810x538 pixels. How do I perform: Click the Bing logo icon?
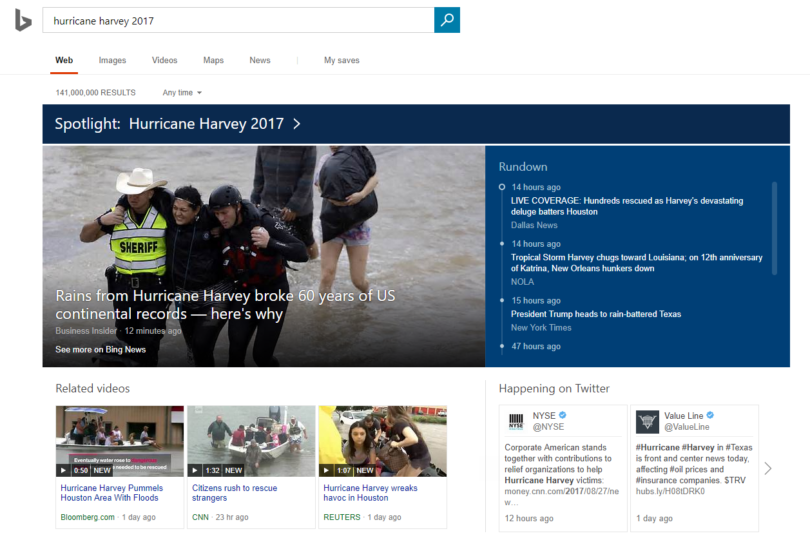click(x=23, y=20)
